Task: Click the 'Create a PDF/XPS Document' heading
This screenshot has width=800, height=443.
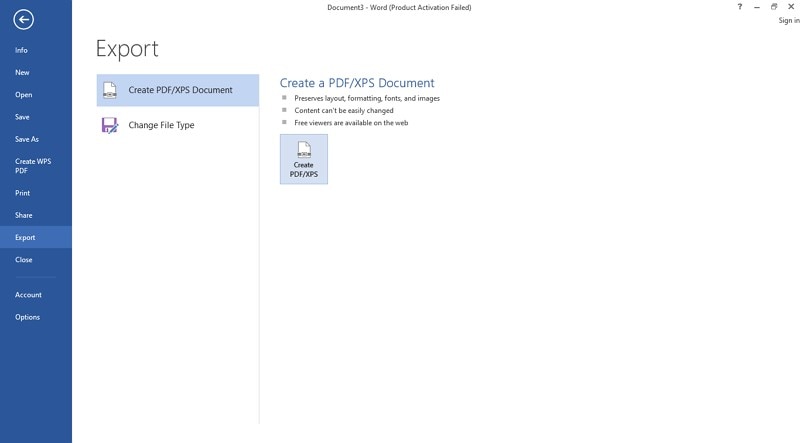Action: 357,83
